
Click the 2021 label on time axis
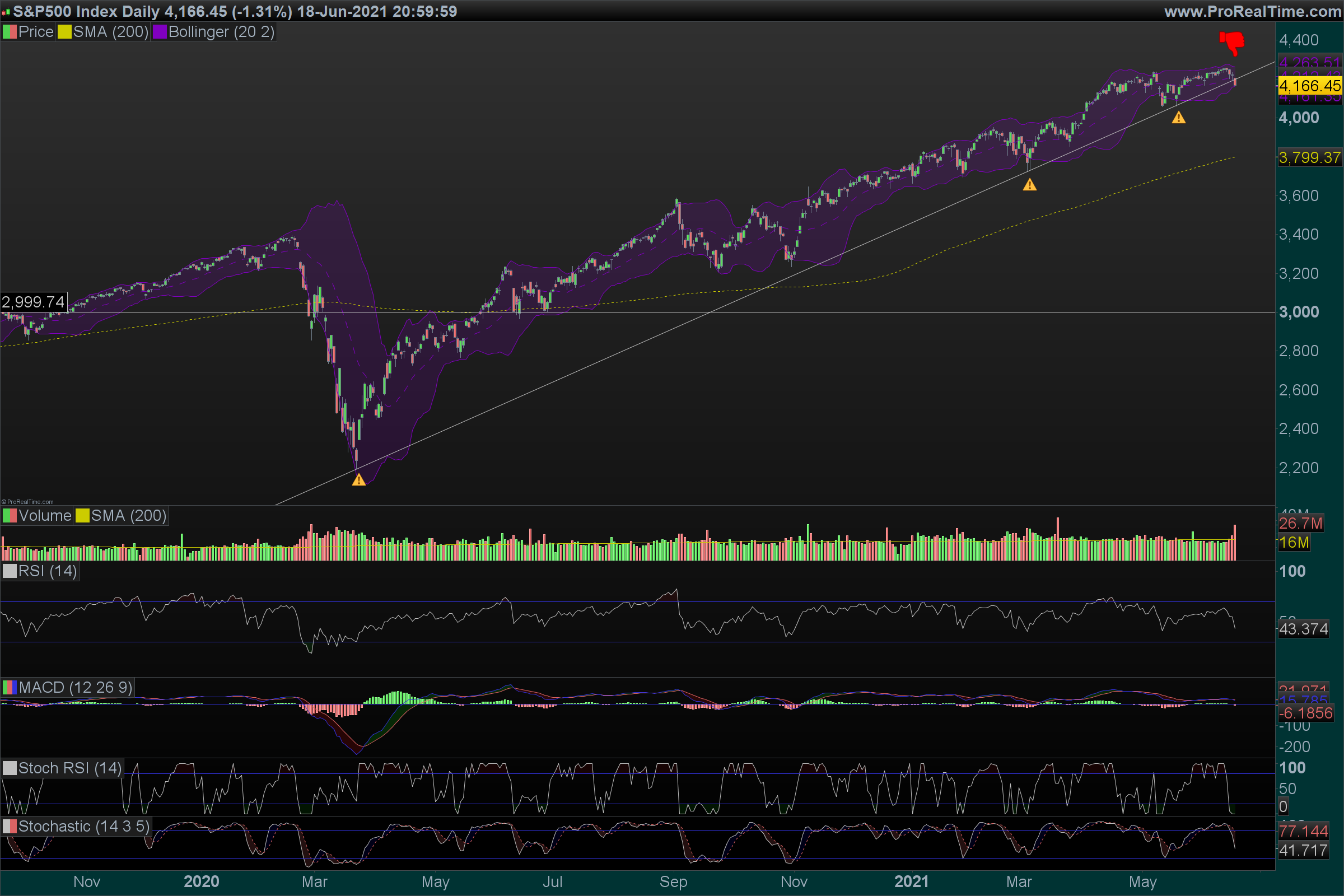[x=912, y=881]
